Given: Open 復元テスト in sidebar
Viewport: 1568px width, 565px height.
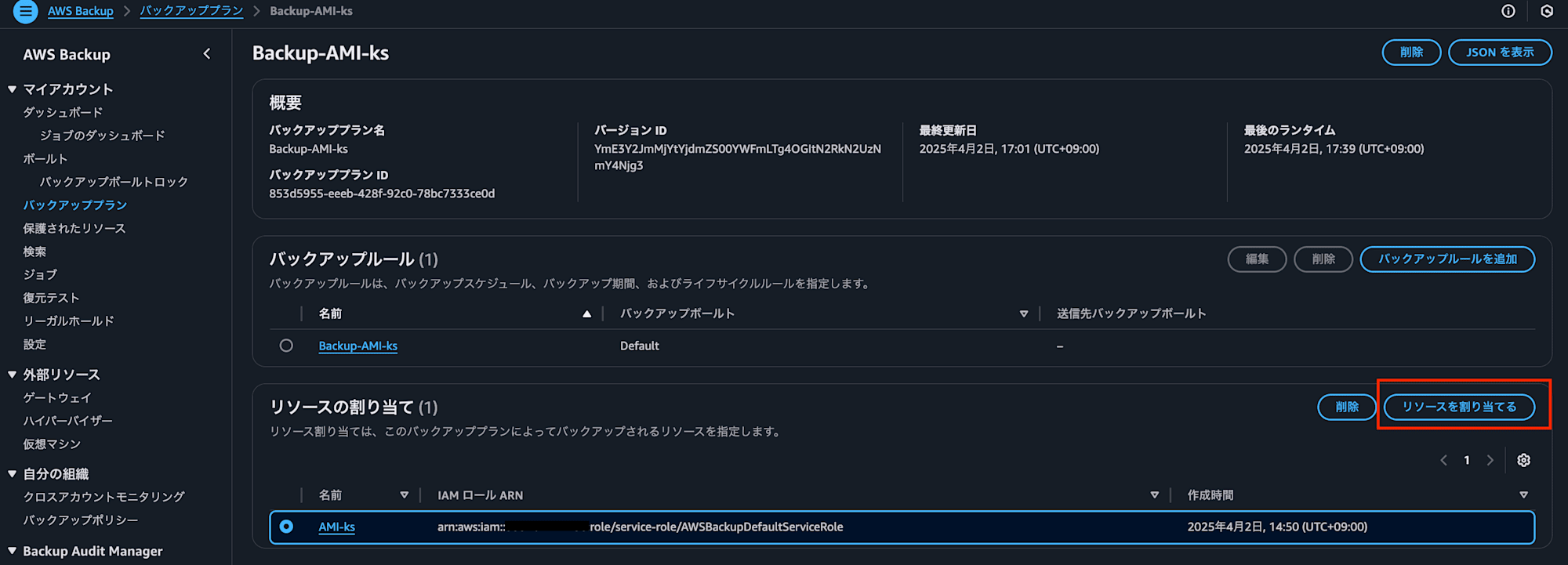Looking at the screenshot, I should coord(51,298).
